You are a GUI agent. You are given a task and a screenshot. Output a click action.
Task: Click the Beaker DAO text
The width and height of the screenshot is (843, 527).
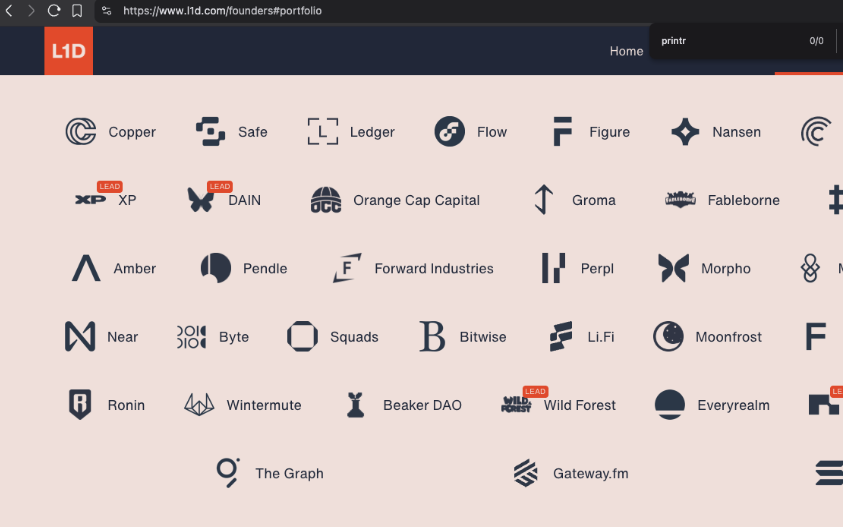422,405
